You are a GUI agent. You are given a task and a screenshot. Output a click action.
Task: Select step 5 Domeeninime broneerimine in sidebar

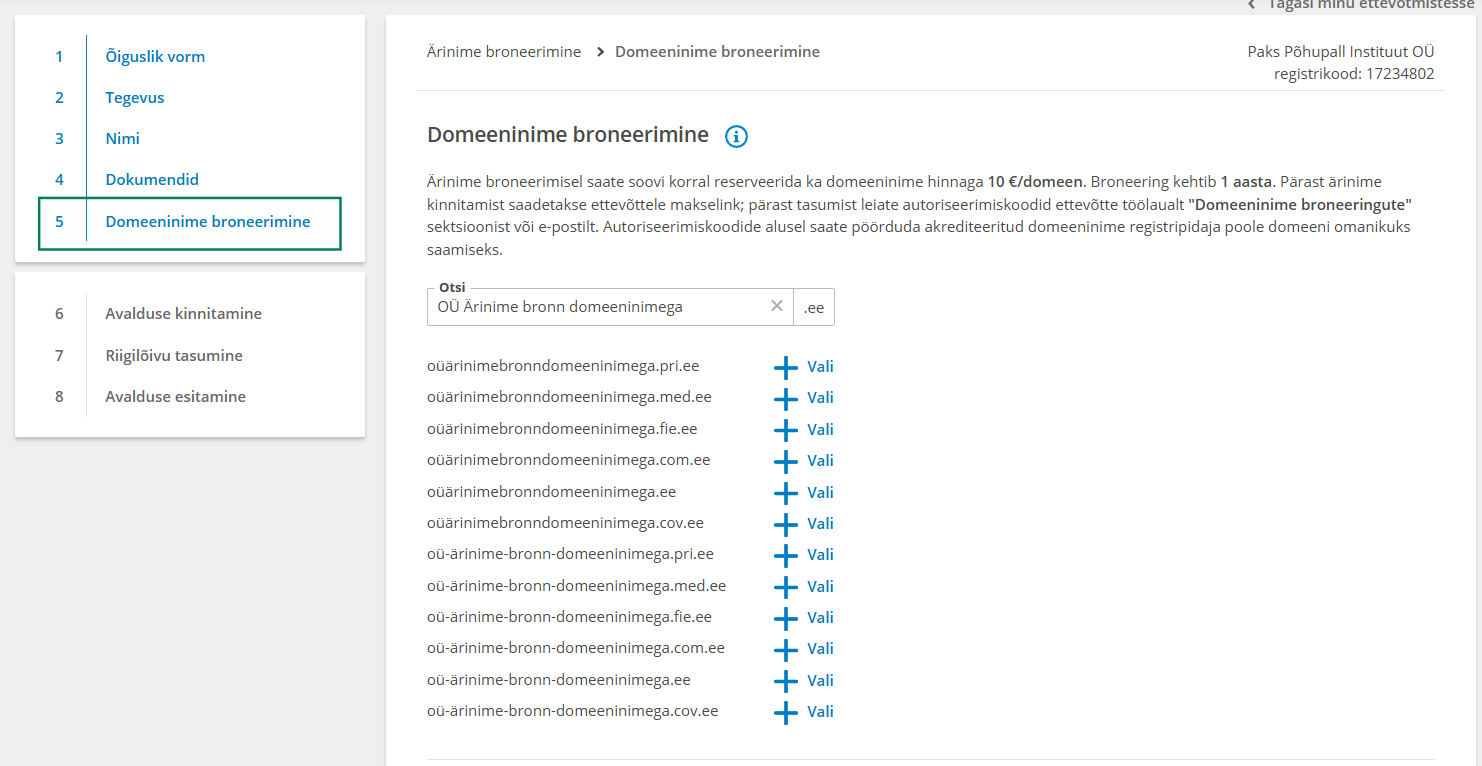click(190, 222)
